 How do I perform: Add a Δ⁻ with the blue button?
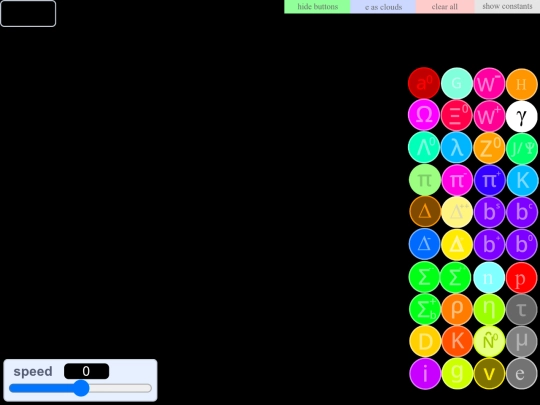pos(425,244)
